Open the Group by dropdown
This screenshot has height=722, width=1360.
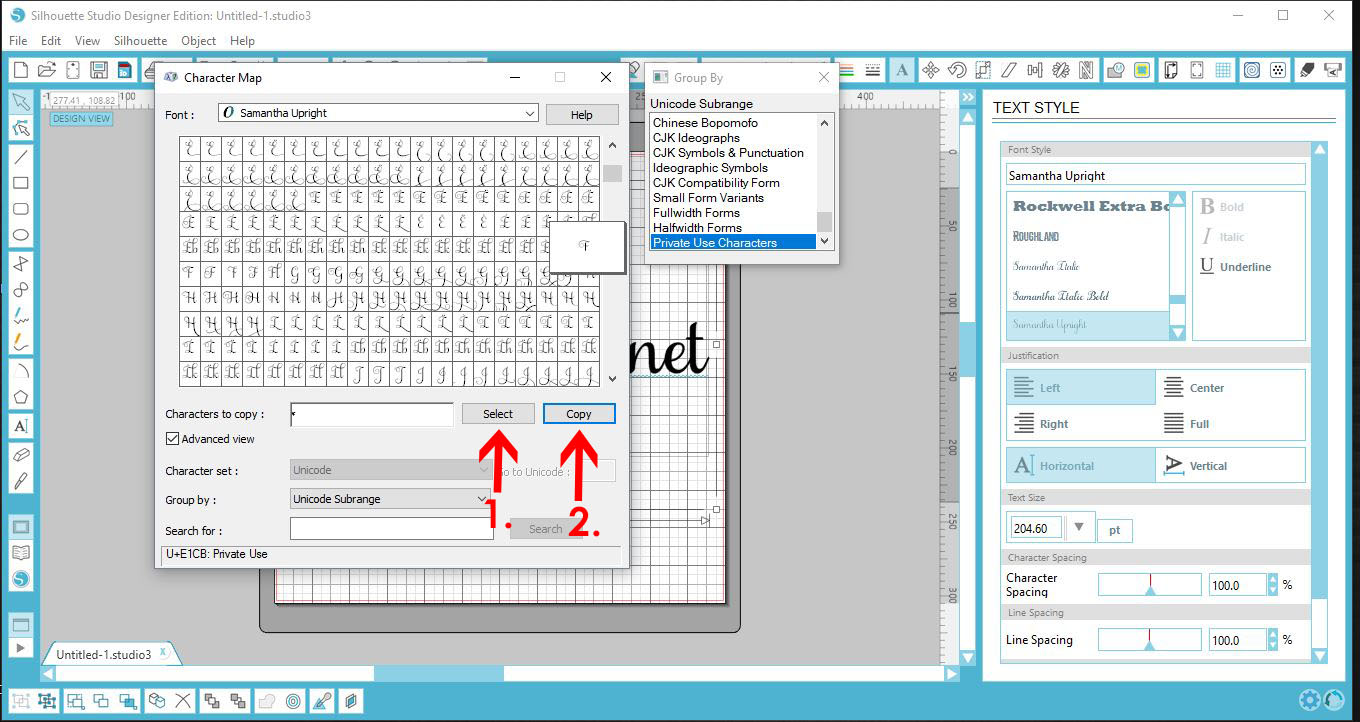point(390,499)
